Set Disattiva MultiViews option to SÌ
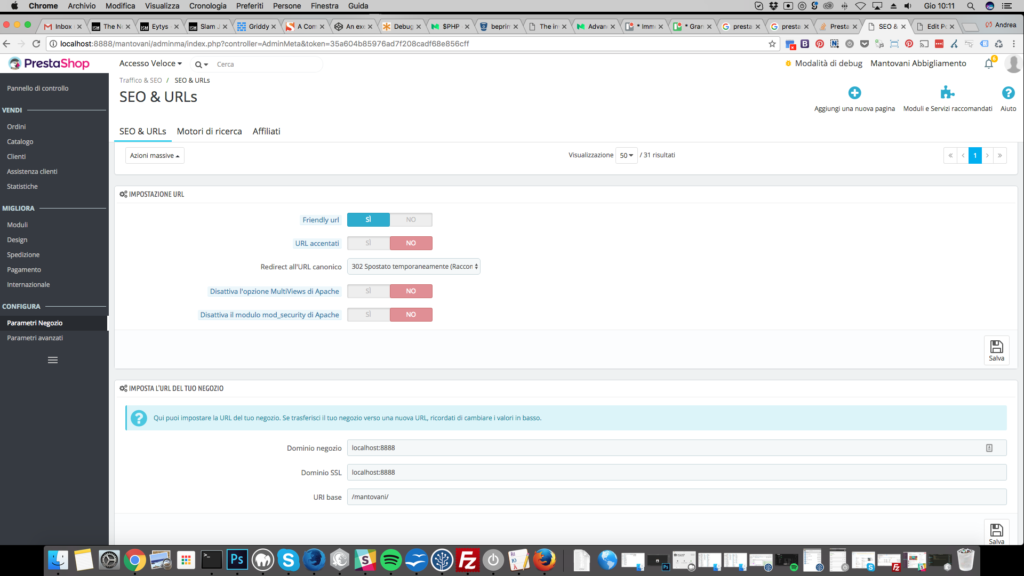 [x=368, y=291]
